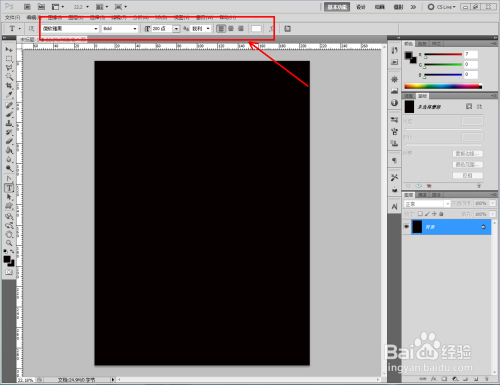Show more workspaces via double chevron

pyautogui.click(x=413, y=7)
